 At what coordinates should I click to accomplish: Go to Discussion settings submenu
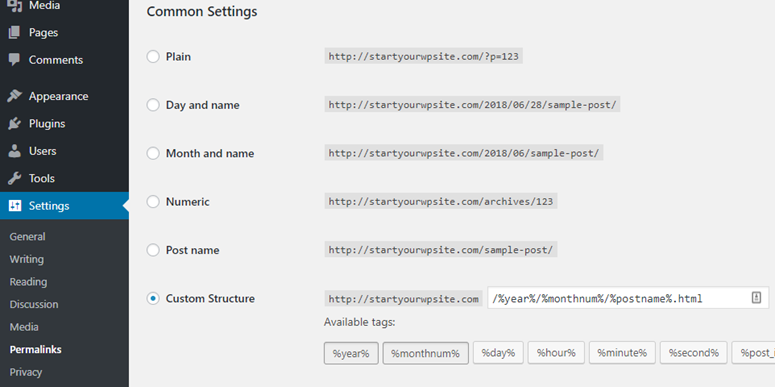pyautogui.click(x=34, y=304)
